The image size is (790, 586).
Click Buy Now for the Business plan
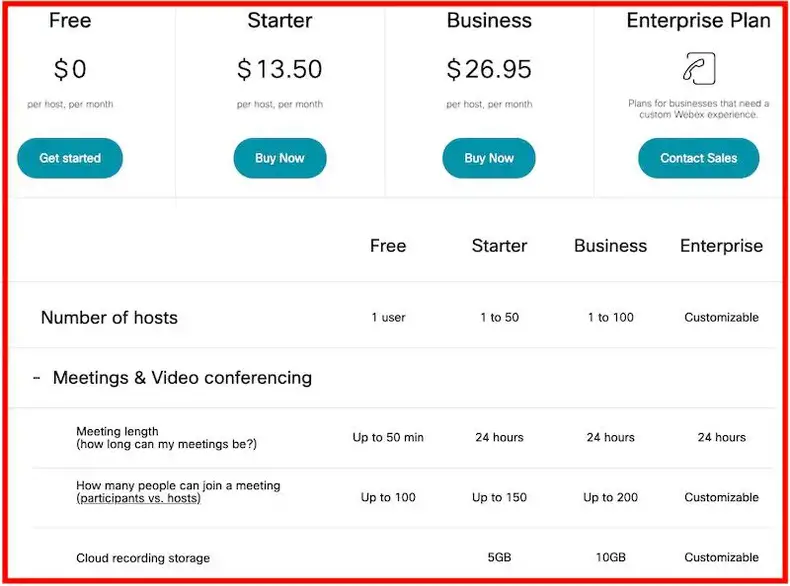(x=489, y=158)
